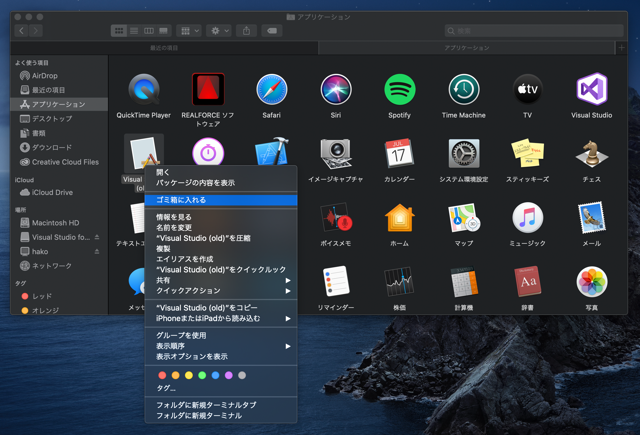The width and height of the screenshot is (640, 435).
Task: Select the カレンダー app icon
Action: (399, 153)
